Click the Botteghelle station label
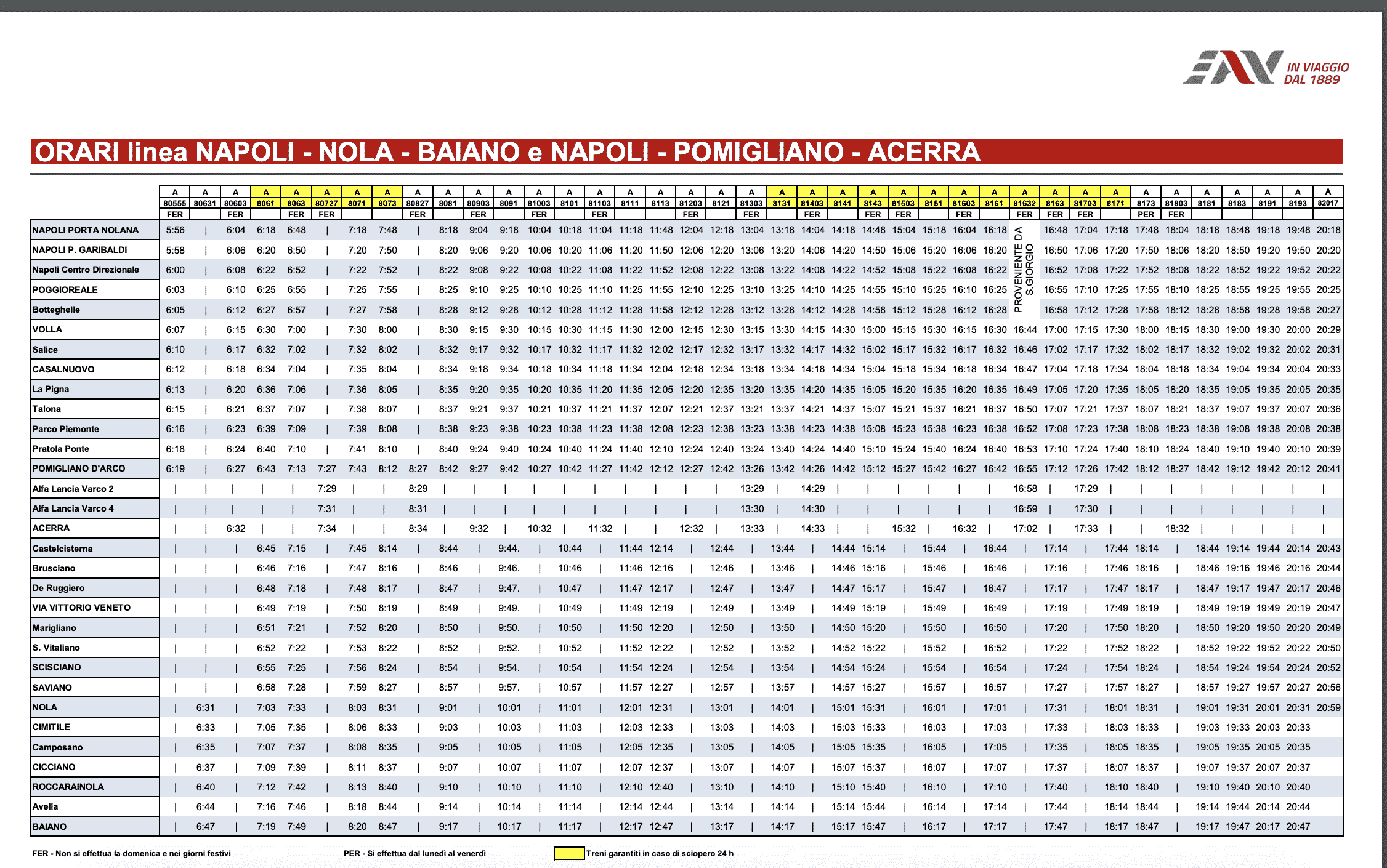The image size is (1387, 868). (56, 310)
